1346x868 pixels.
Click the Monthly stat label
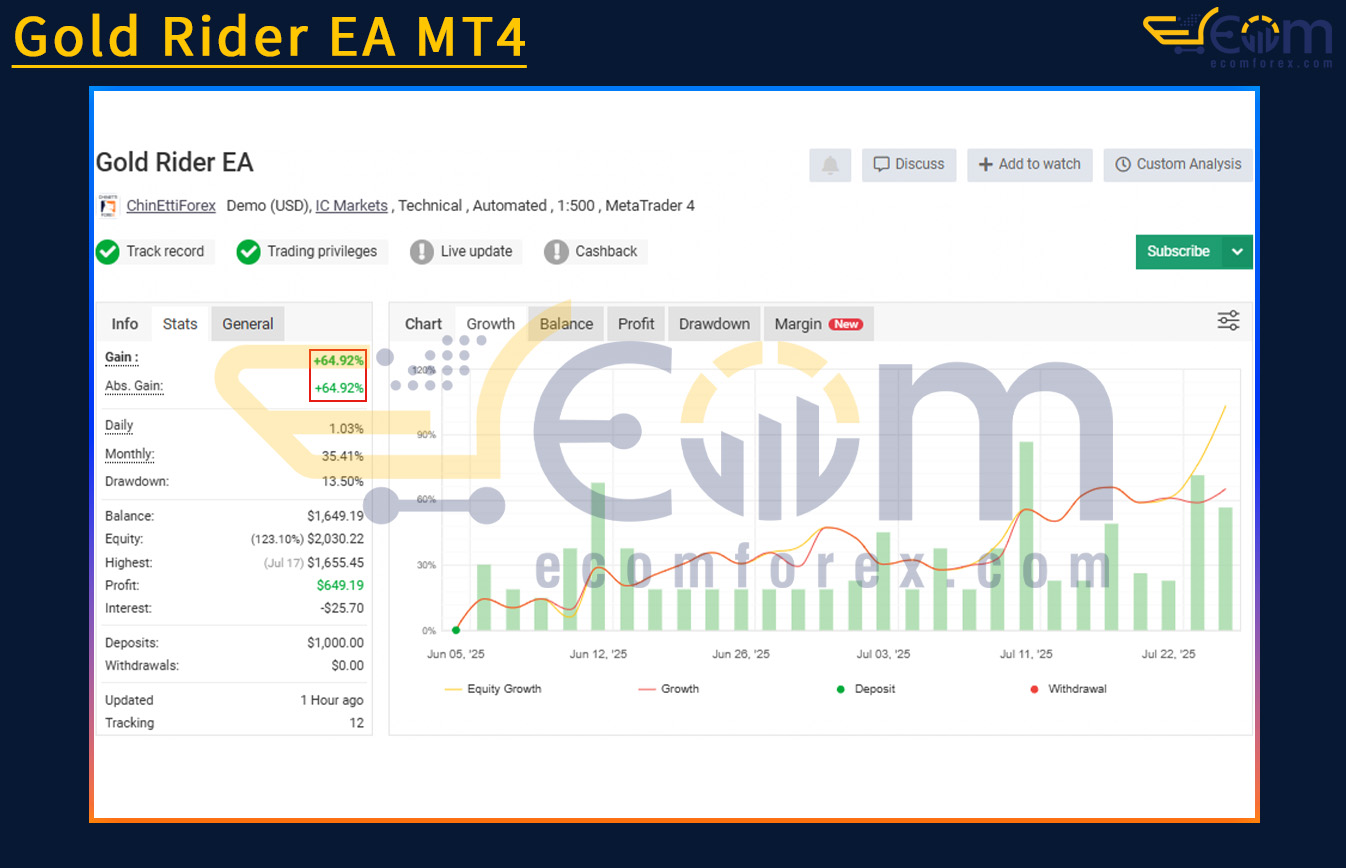pos(130,455)
